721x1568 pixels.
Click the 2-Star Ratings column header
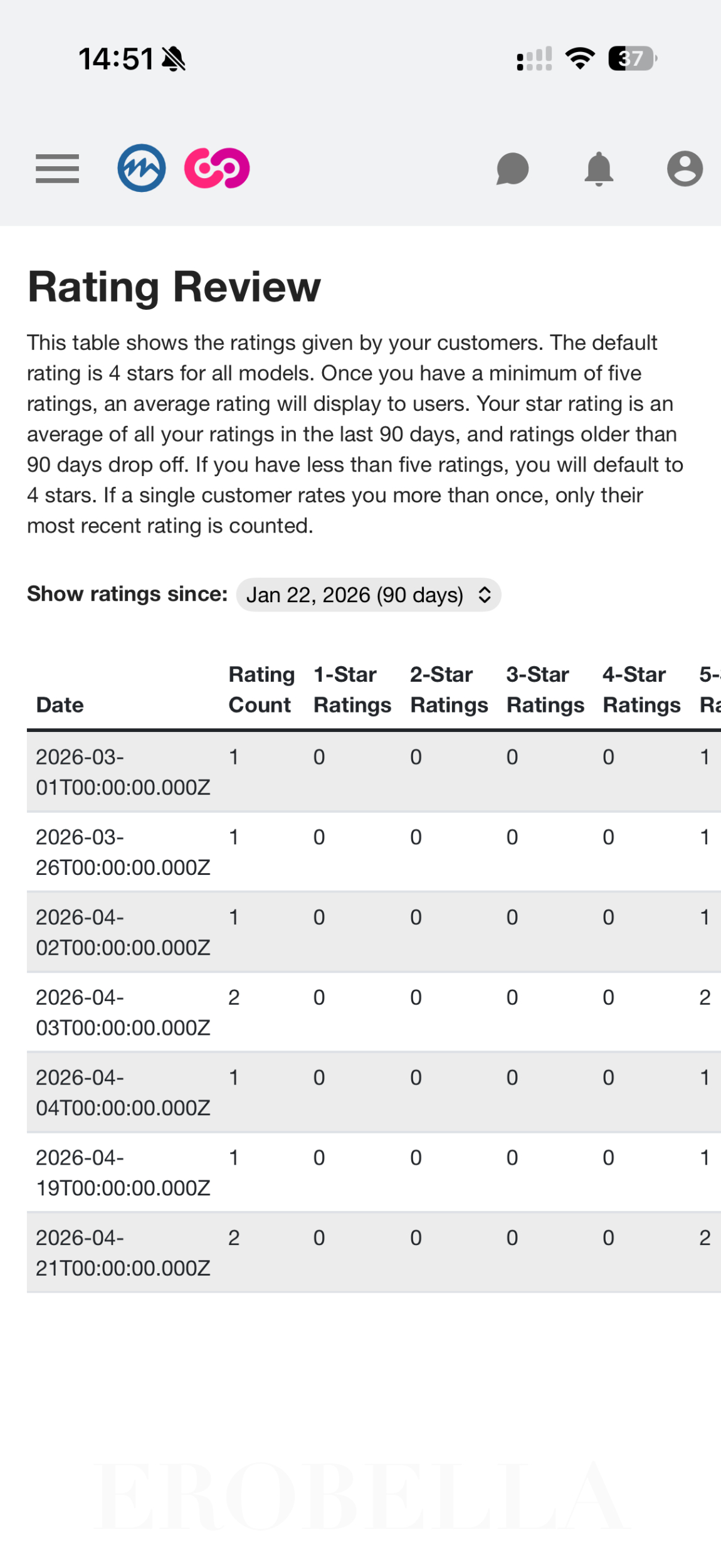449,689
